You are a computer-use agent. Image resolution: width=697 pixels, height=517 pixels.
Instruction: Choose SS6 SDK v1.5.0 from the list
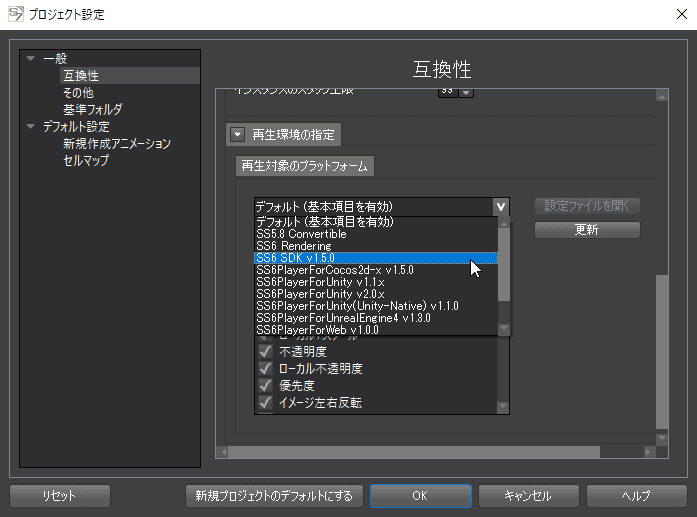point(376,258)
